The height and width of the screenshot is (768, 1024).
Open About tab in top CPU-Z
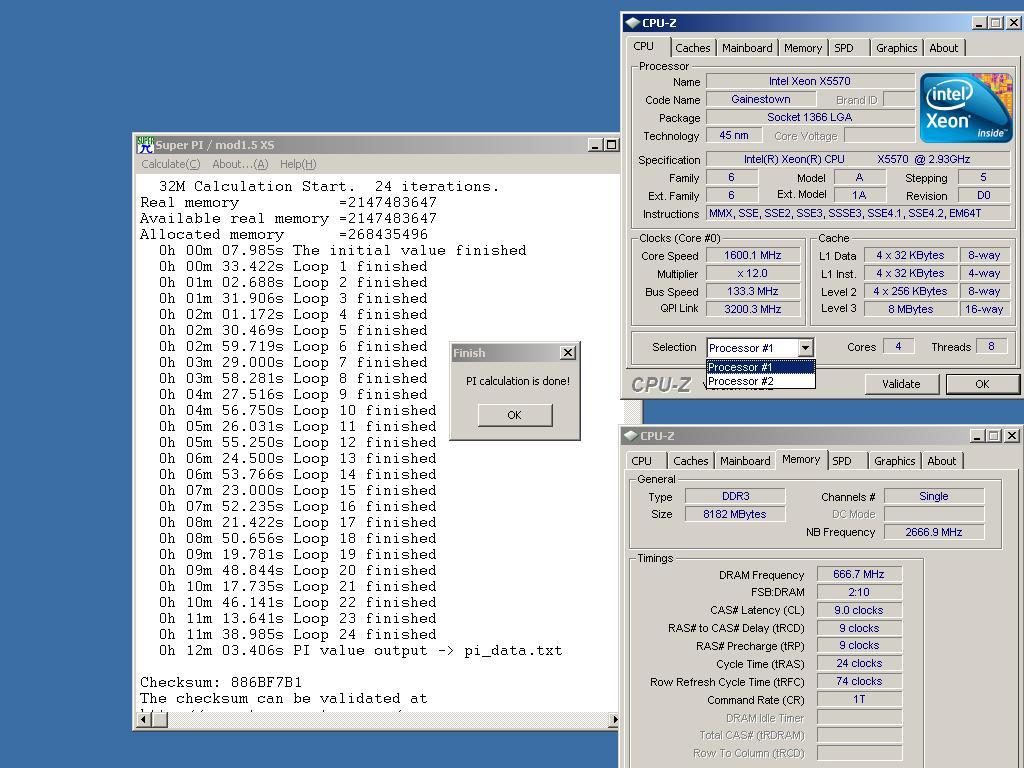coord(944,48)
